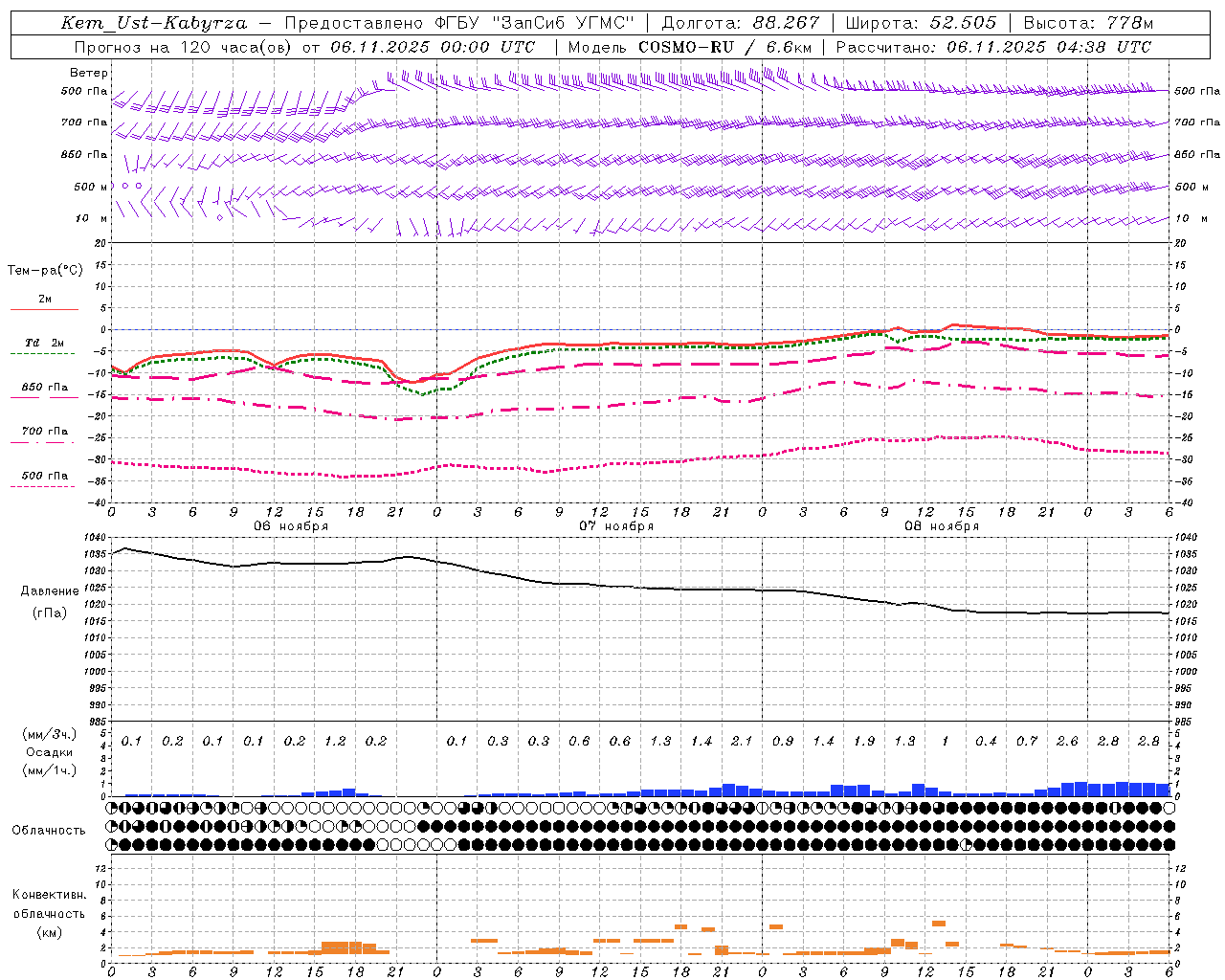This screenshot has width=1225, height=980.
Task: Click the date label 06 ноября
Action: coord(291,526)
